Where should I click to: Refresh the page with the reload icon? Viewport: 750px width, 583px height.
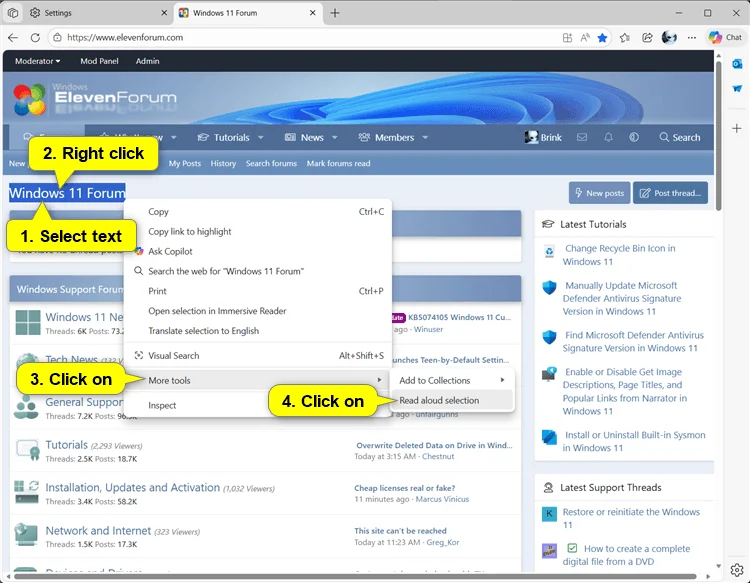click(35, 37)
